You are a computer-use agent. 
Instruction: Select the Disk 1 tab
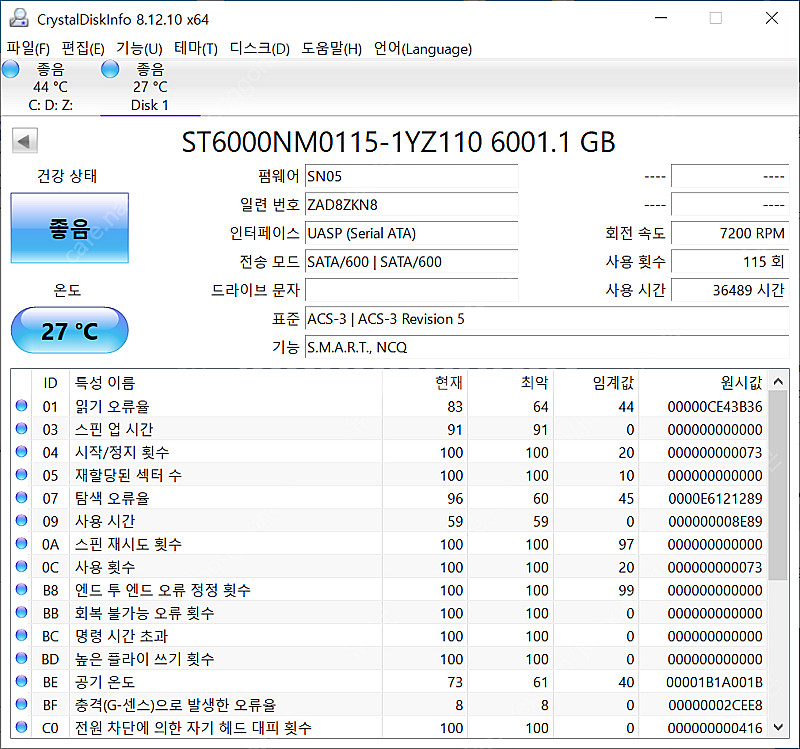point(150,87)
